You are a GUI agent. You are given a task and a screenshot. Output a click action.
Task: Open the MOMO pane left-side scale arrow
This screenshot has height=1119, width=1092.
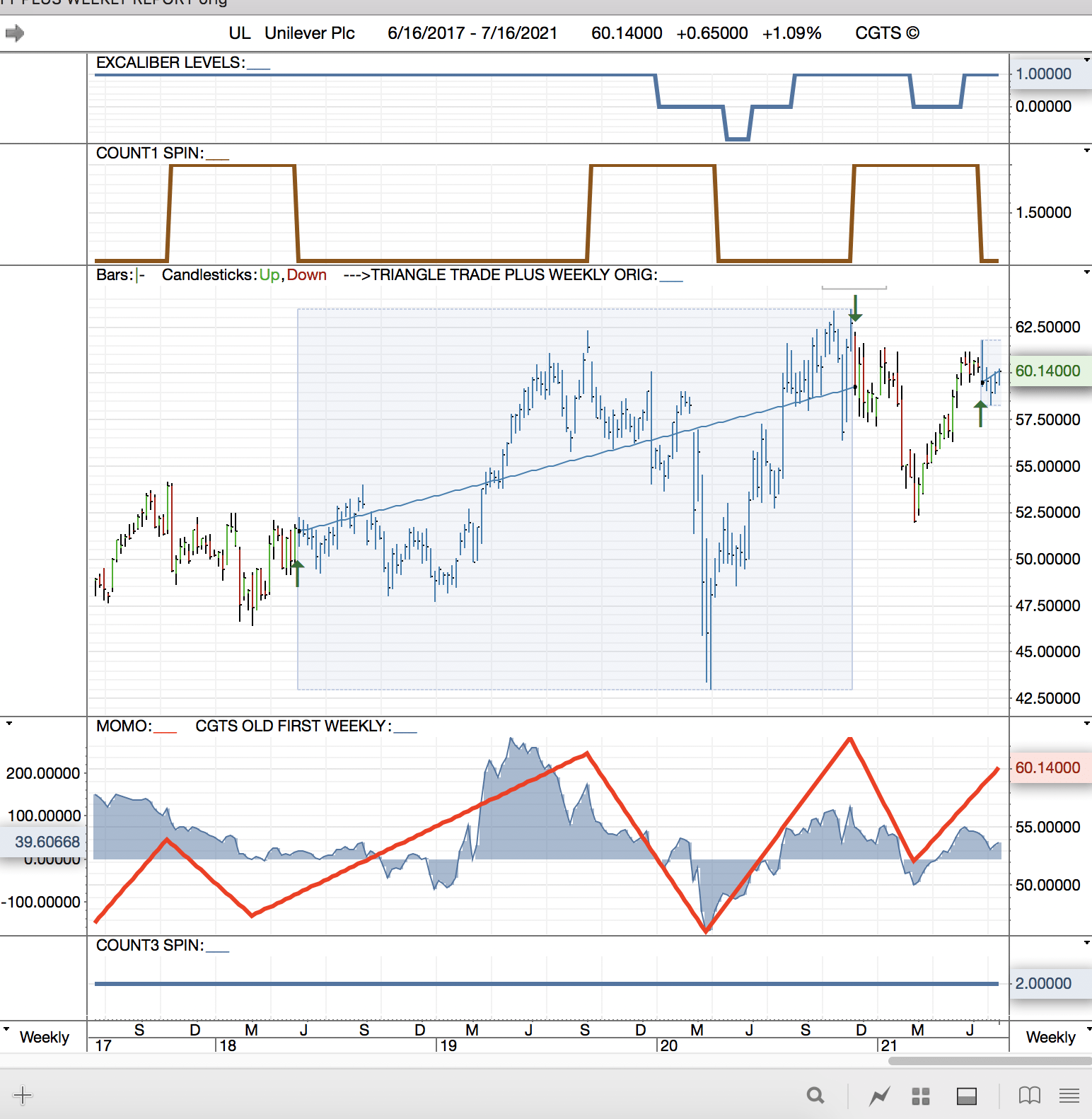(9, 724)
